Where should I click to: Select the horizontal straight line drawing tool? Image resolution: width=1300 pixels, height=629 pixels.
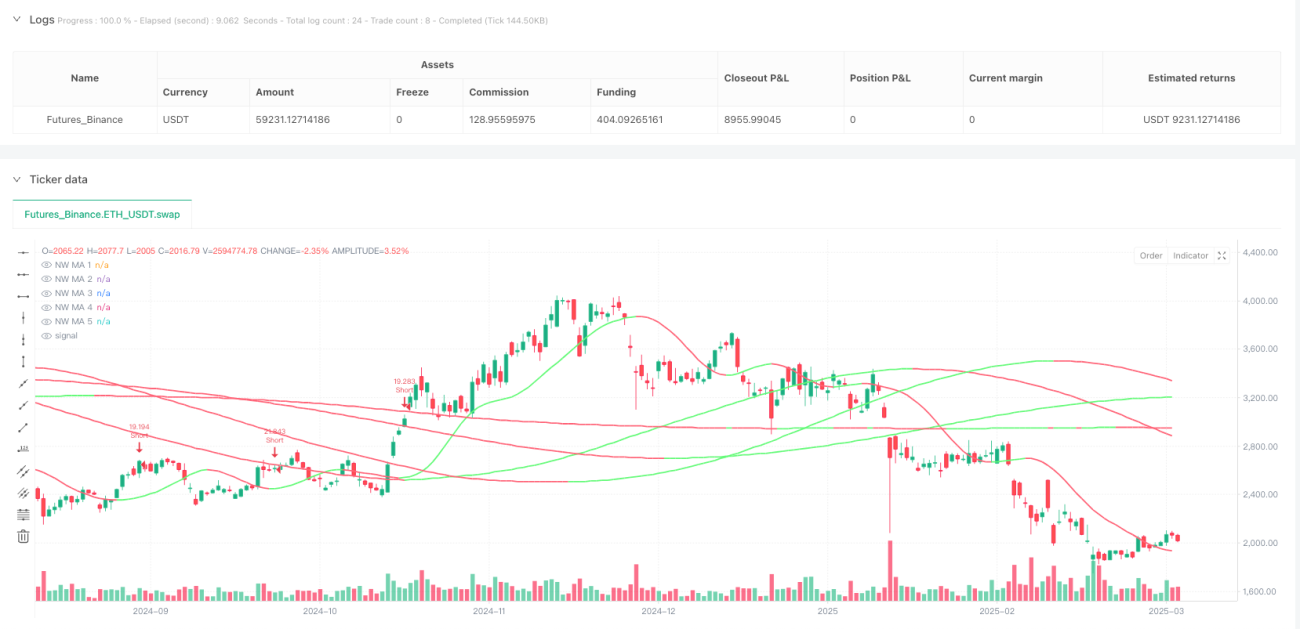pos(23,252)
